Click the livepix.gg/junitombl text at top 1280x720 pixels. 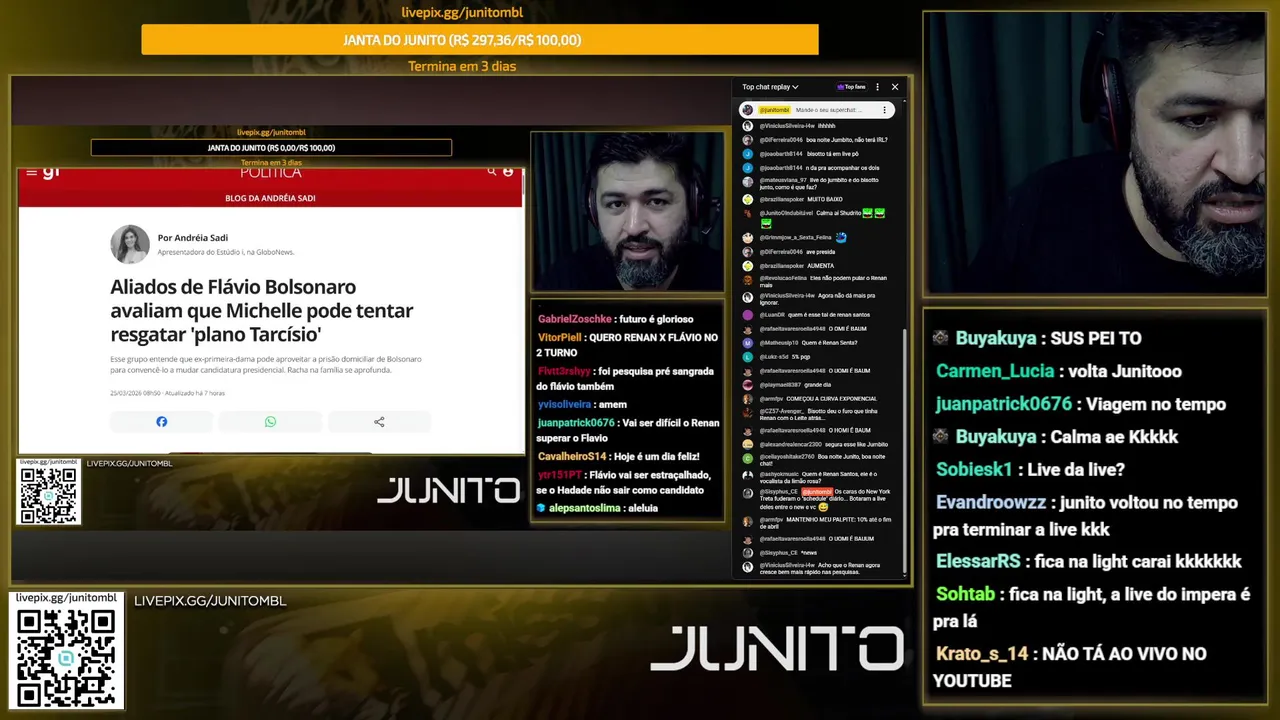coord(462,13)
